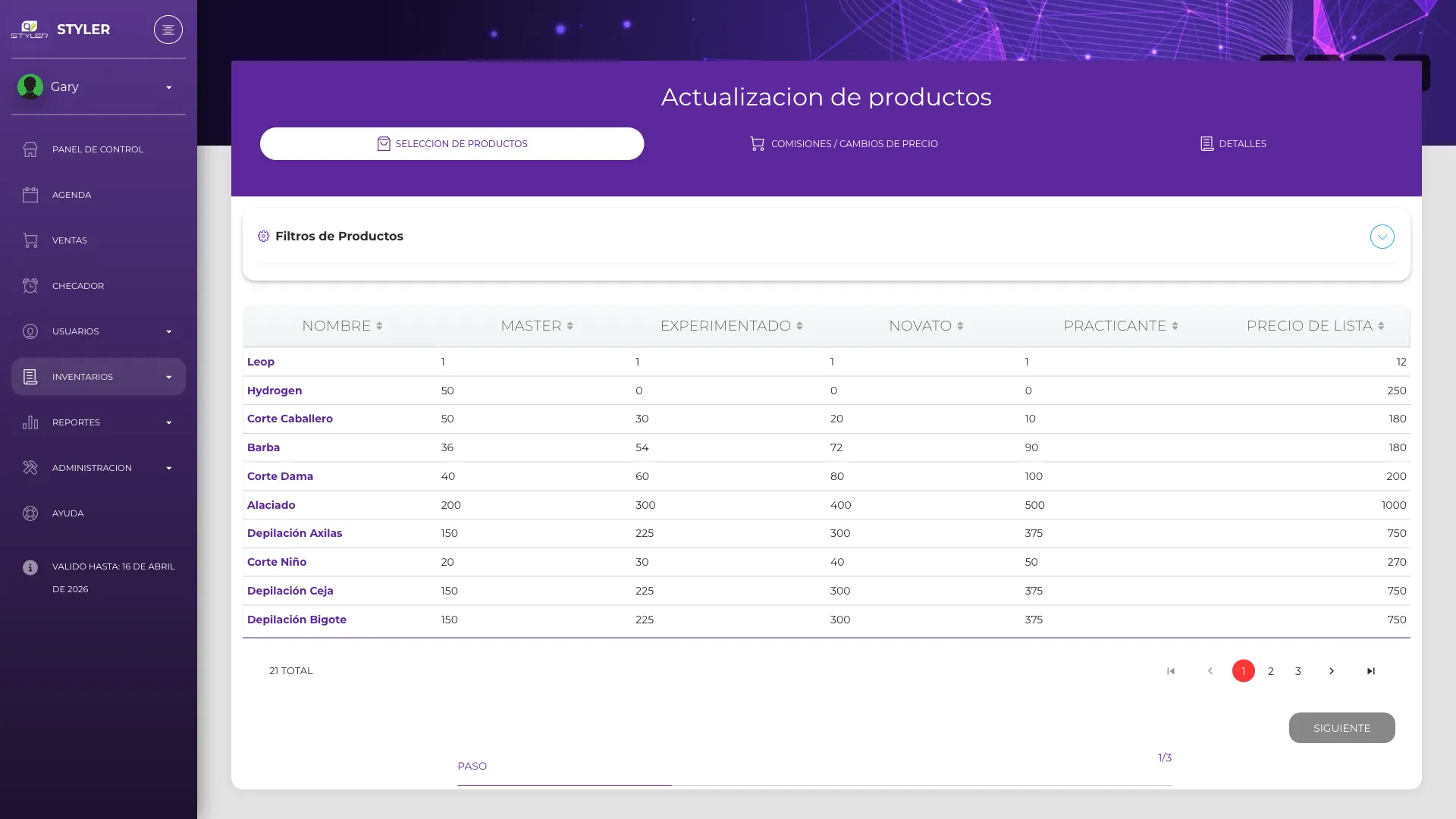Expand Filtros de Productos chevron
The width and height of the screenshot is (1456, 819).
coord(1382,237)
